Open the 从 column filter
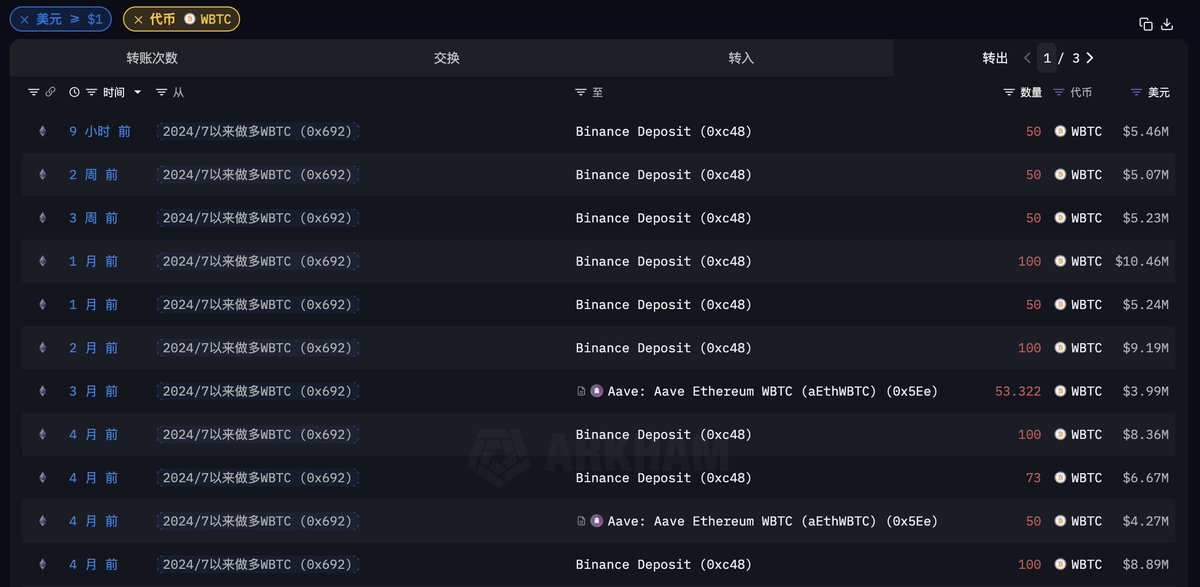Viewport: 1200px width, 587px height. tap(162, 92)
